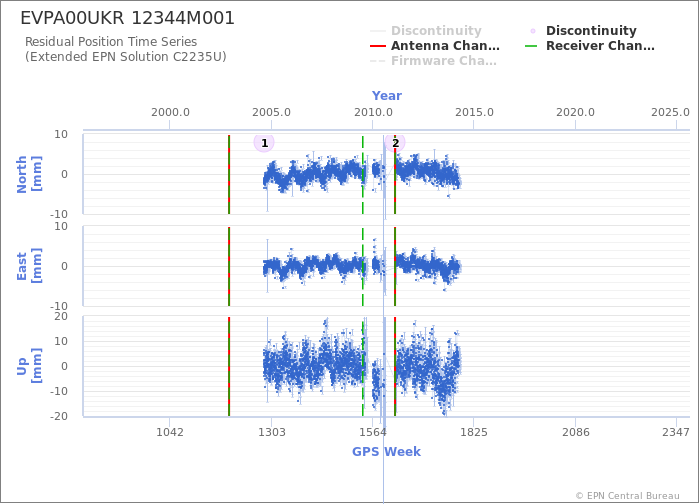
Task: Toggle the bold Discontinuity marker legend entry
Action: 583,30
